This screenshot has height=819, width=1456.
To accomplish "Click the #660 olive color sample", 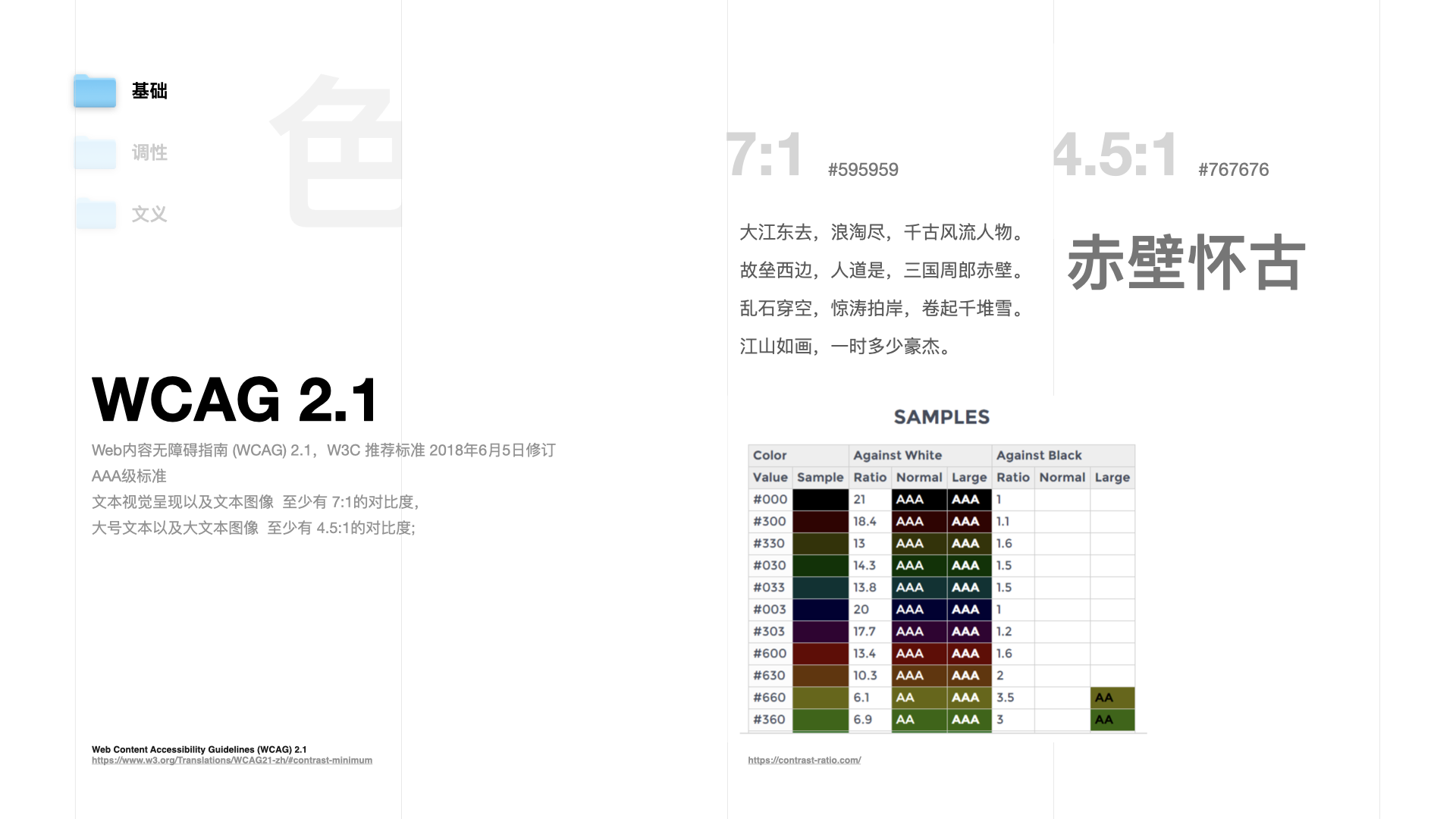I will [821, 697].
